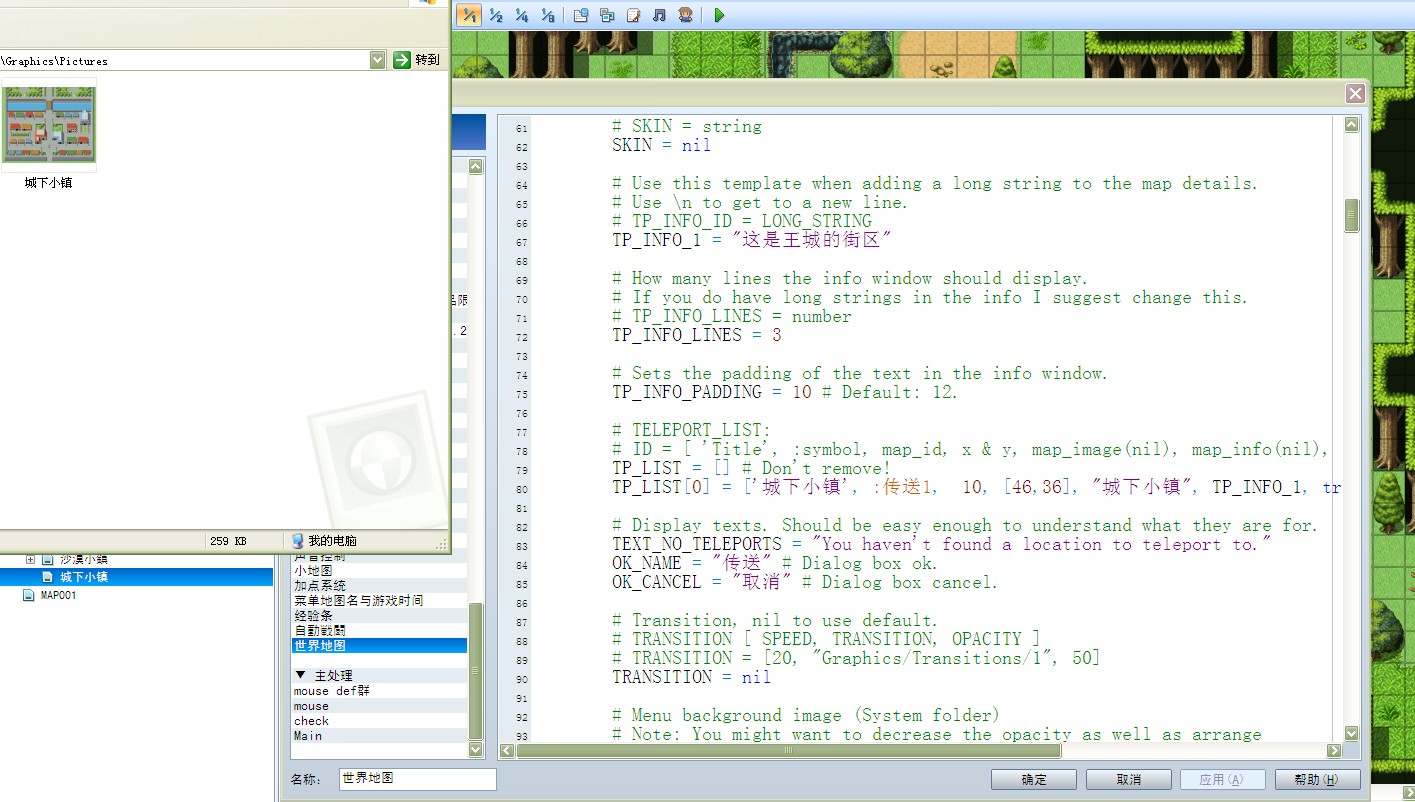Viewport: 1415px width, 802px height.
Task: Select the 菜单地图名与游戏时间 script
Action: tap(379, 601)
